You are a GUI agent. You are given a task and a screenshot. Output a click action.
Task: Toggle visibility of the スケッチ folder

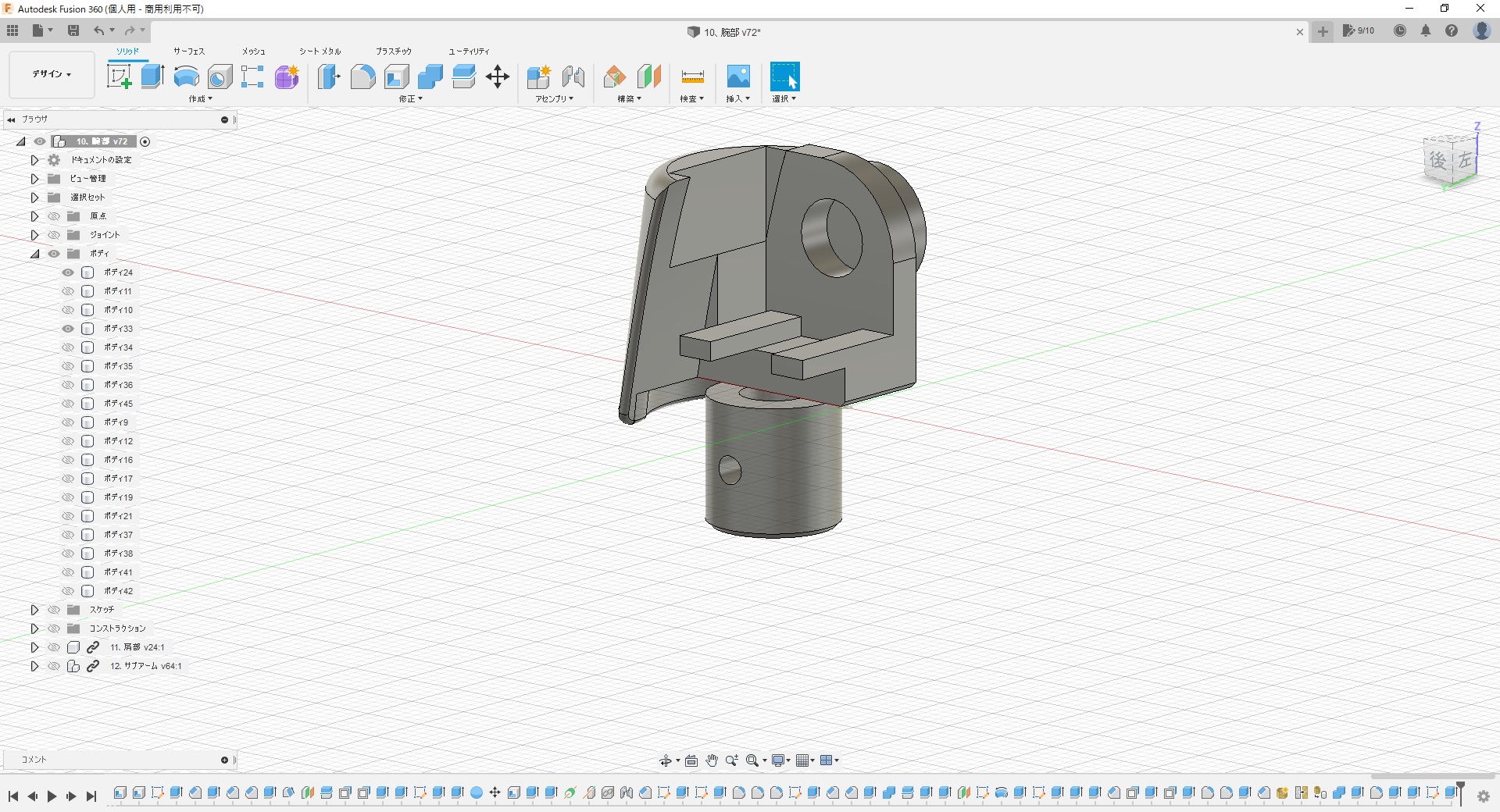tap(54, 610)
